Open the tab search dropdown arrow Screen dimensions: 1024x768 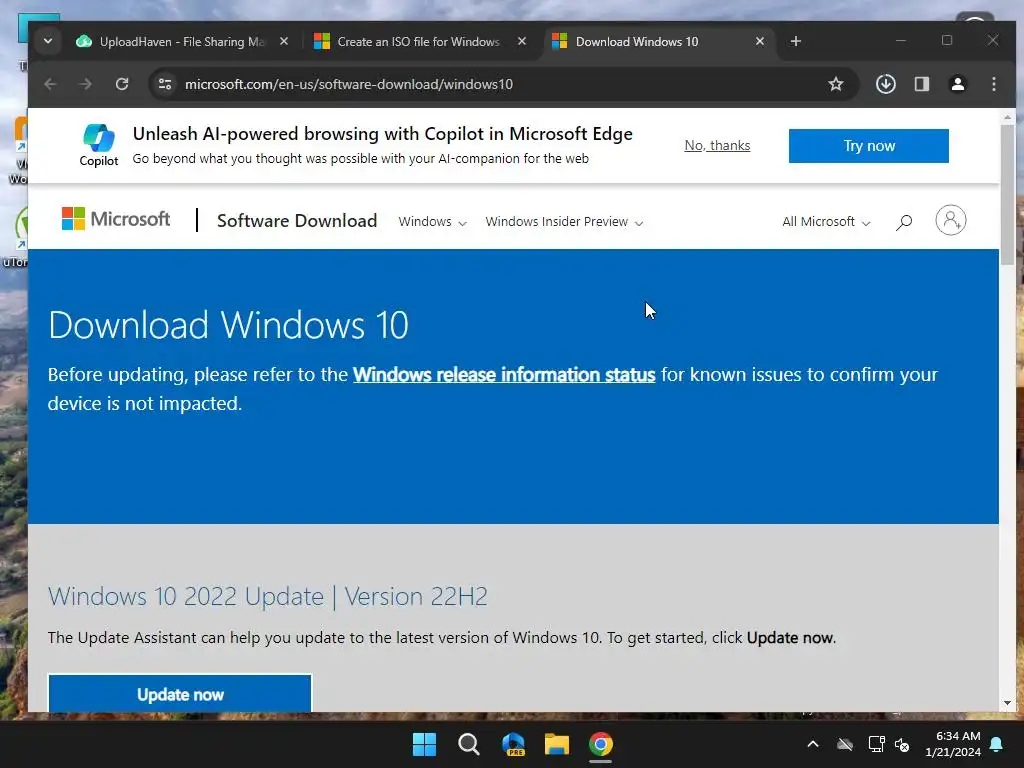[x=48, y=41]
